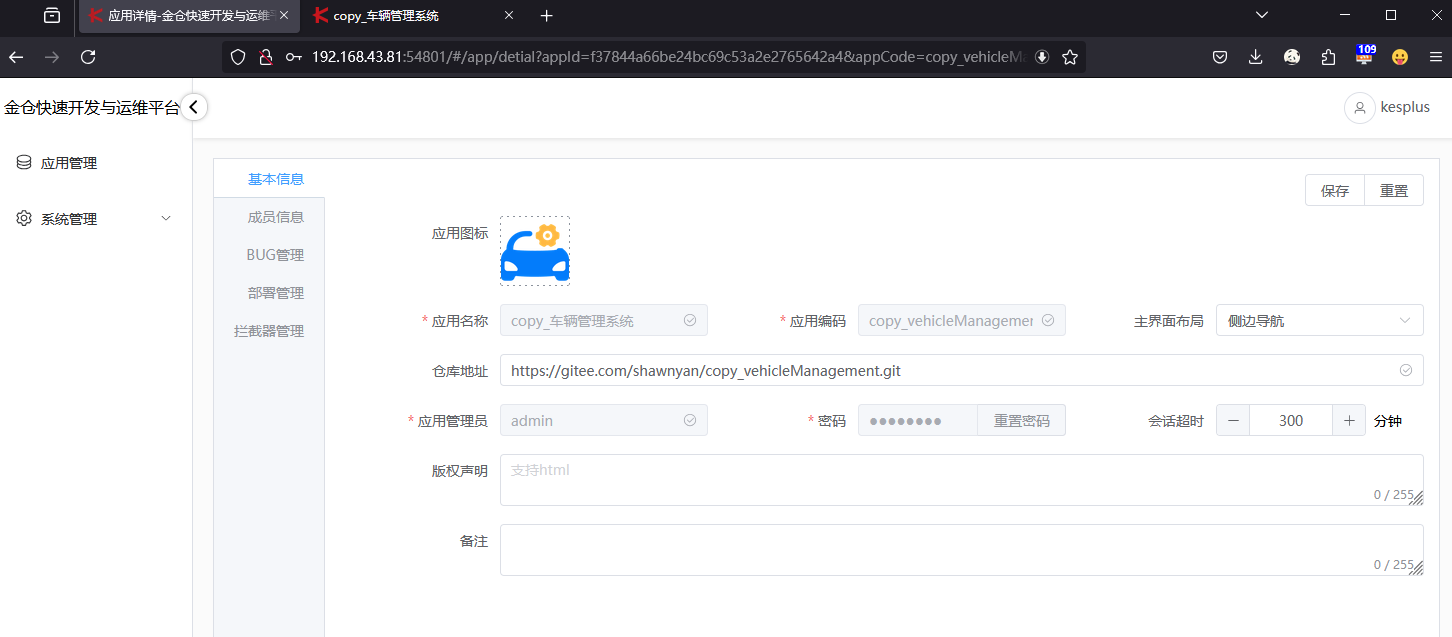1452x637 pixels.
Task: Switch to the BUG管理 tab
Action: (x=275, y=255)
